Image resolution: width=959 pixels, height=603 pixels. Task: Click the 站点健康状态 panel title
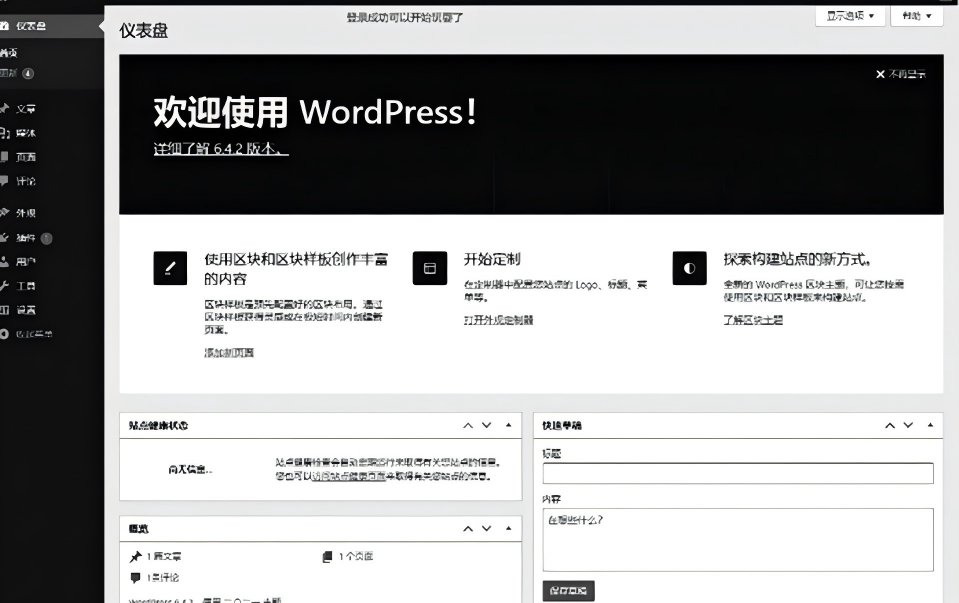click(x=158, y=425)
